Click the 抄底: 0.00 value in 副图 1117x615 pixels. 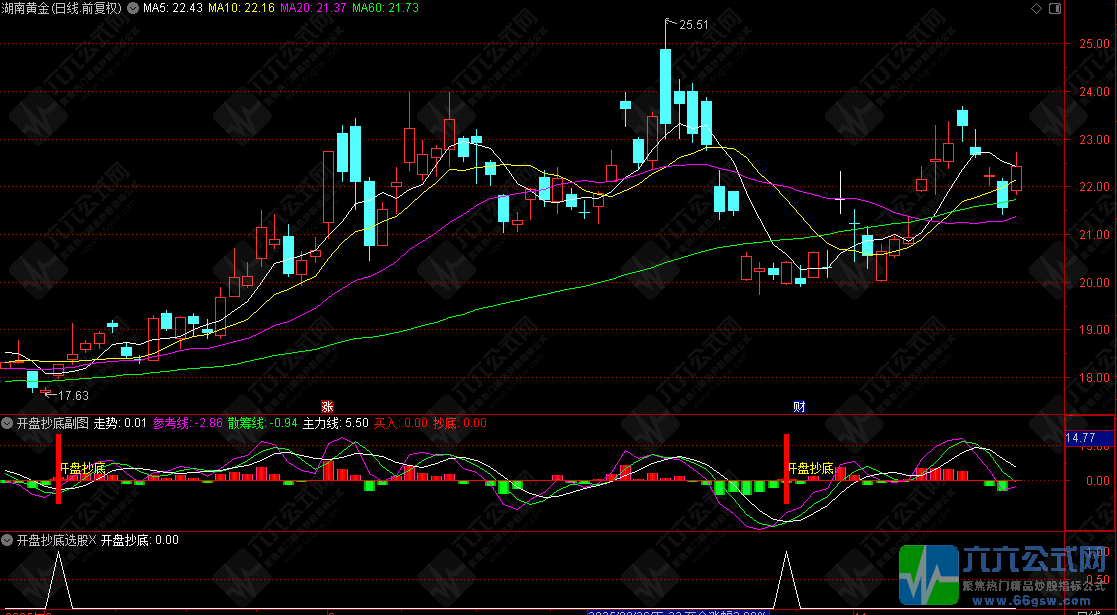click(460, 423)
